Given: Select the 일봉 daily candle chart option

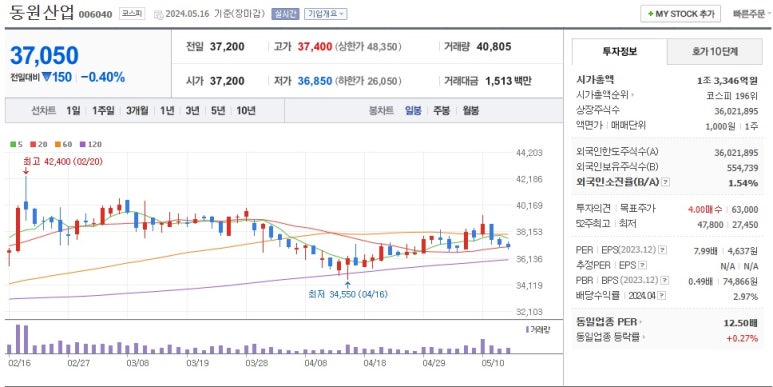Looking at the screenshot, I should [413, 110].
